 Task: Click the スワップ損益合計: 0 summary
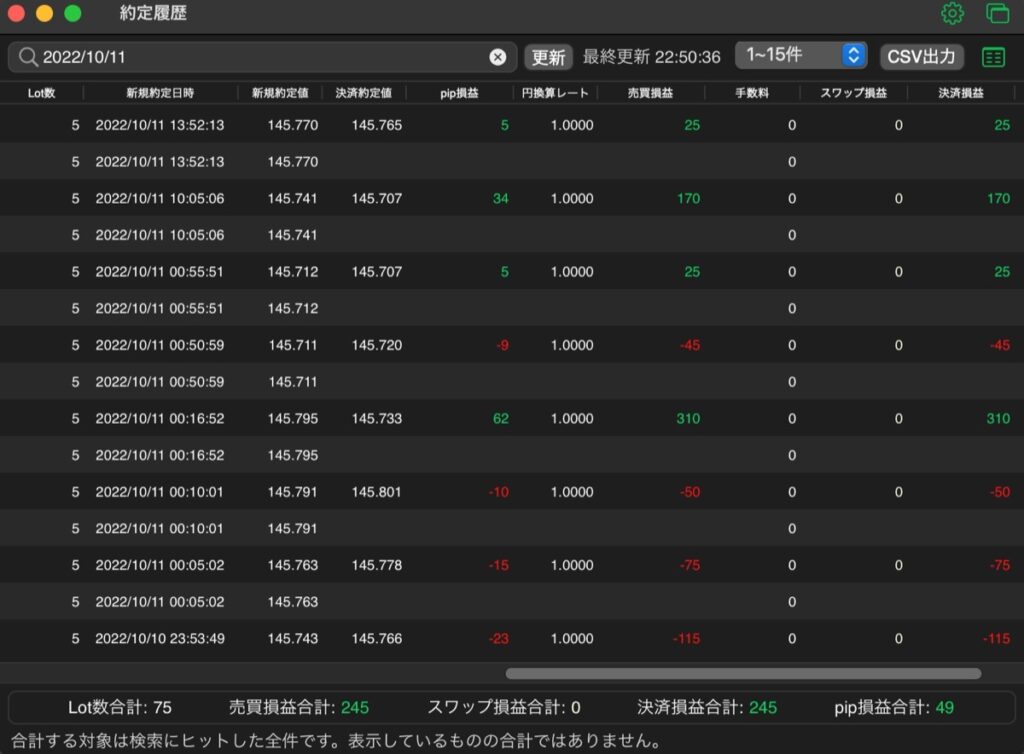pos(504,708)
